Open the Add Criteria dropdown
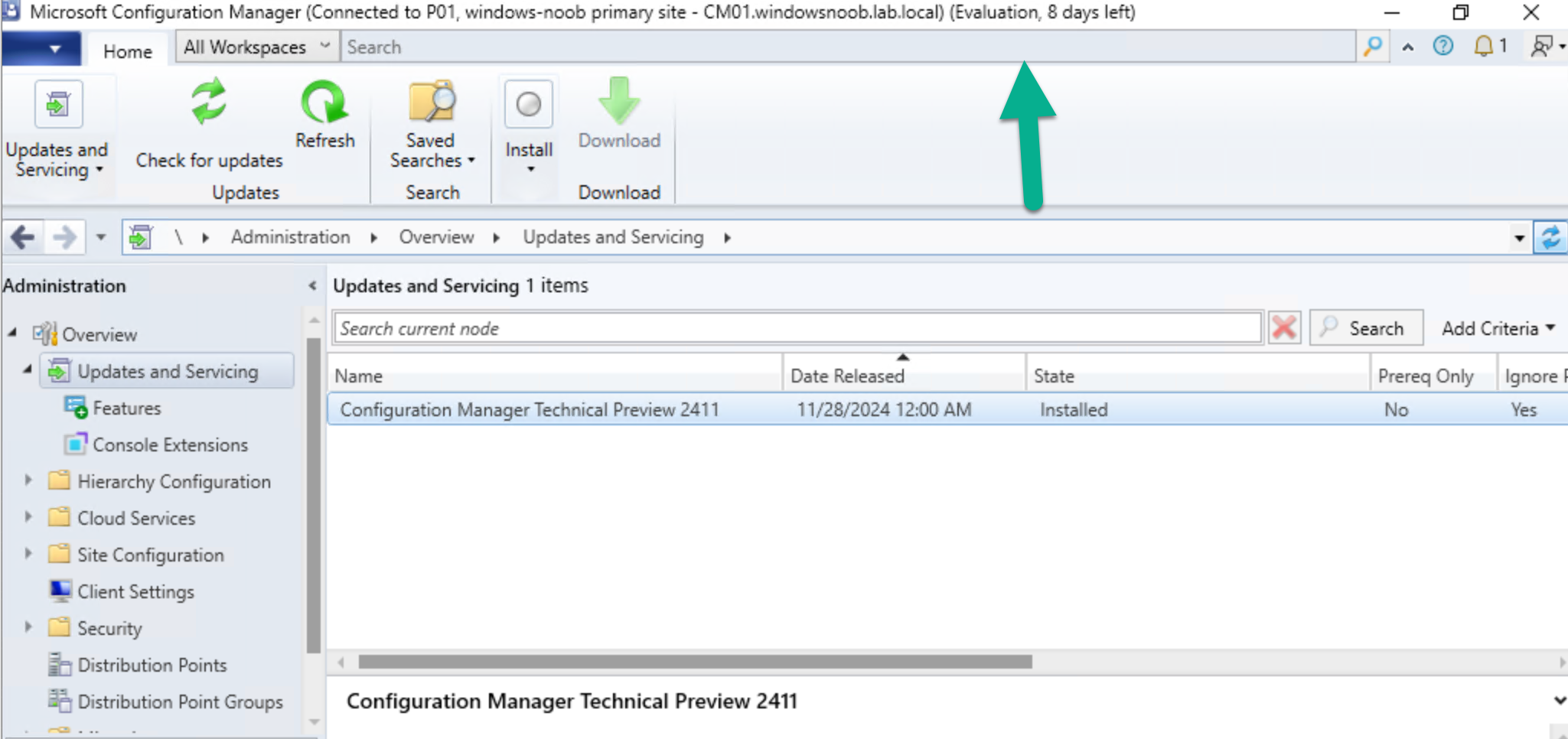Viewport: 1568px width, 739px height. click(x=1498, y=328)
